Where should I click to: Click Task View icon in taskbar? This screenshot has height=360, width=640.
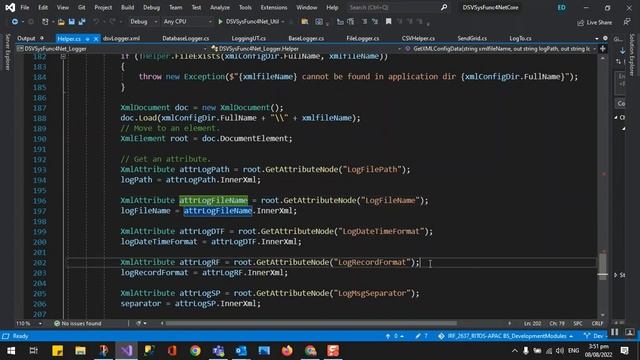(x=33, y=351)
